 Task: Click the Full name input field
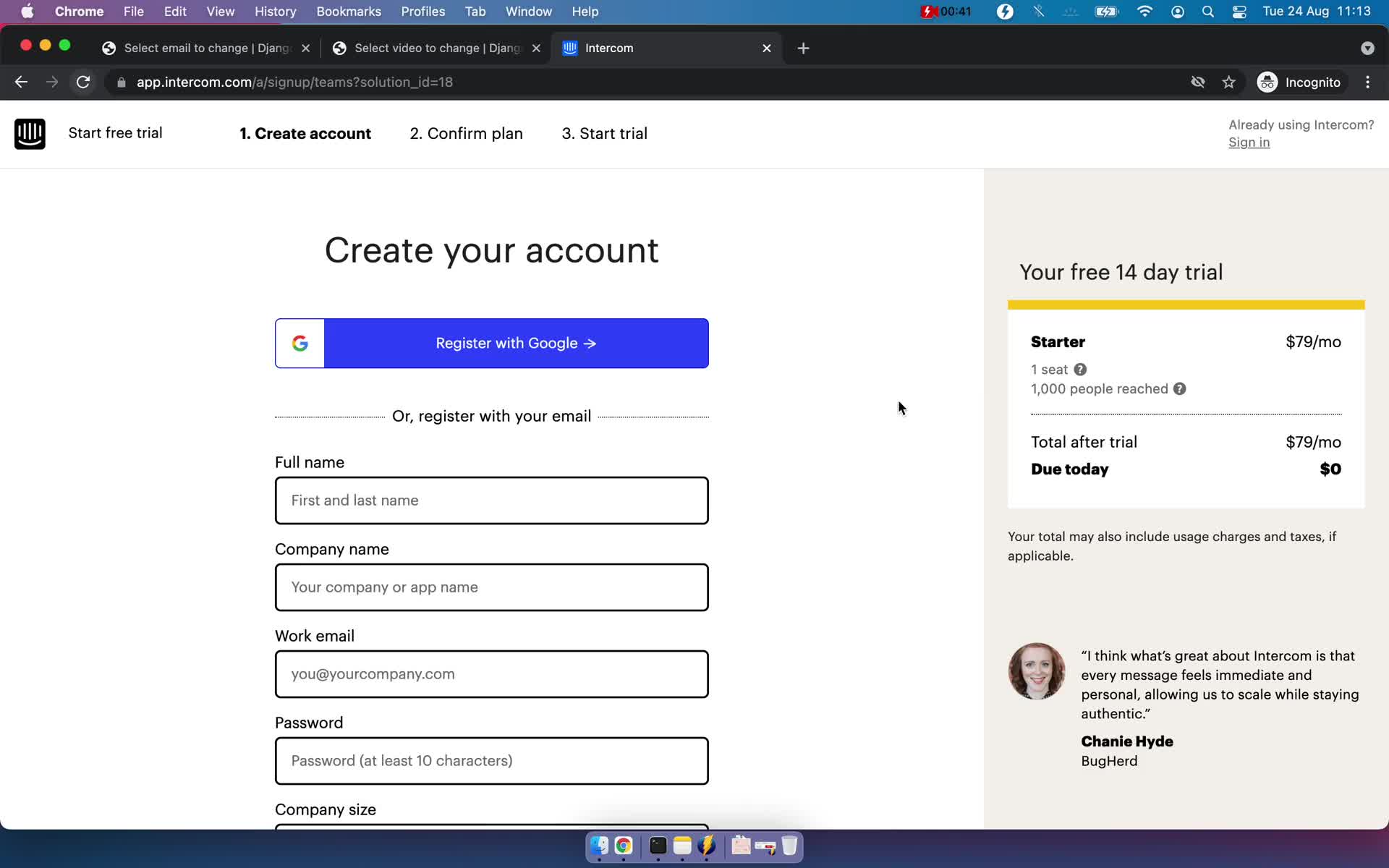click(x=491, y=500)
